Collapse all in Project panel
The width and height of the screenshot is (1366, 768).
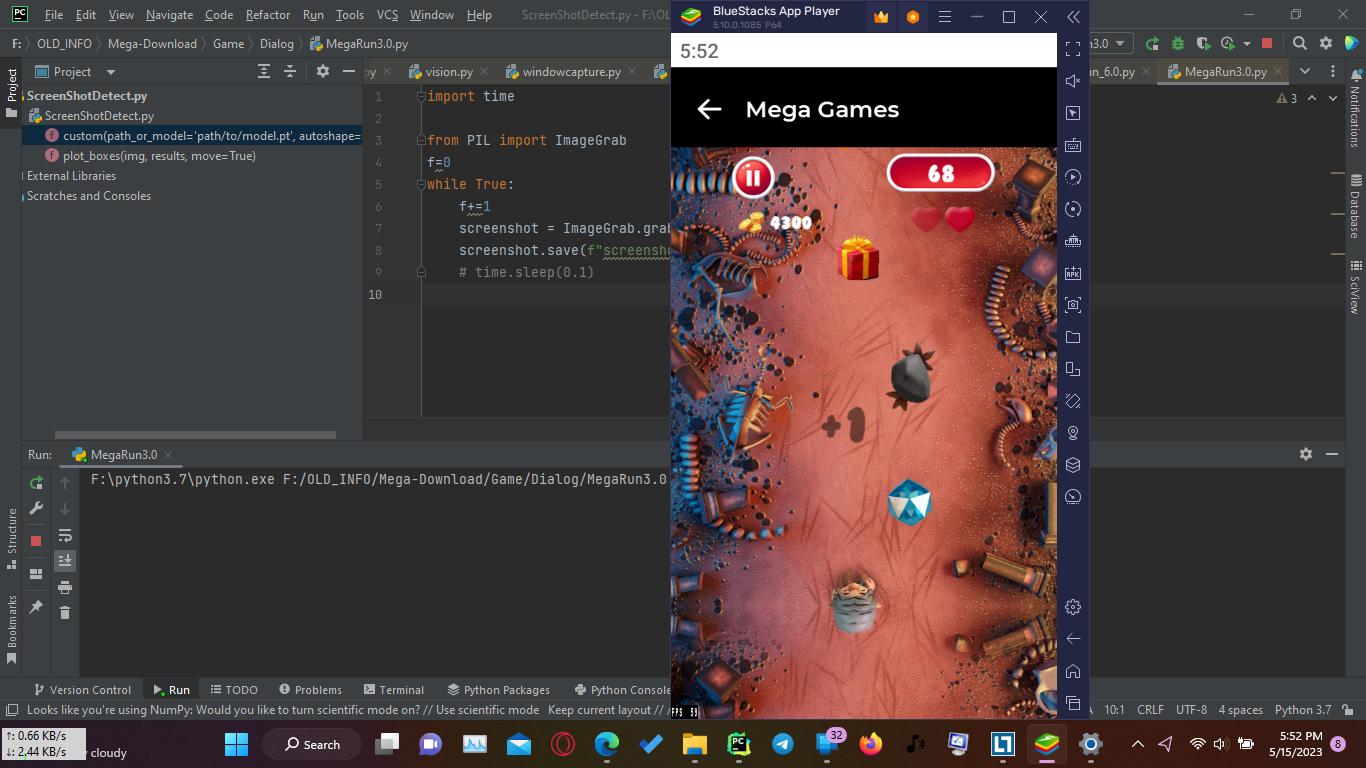[290, 72]
